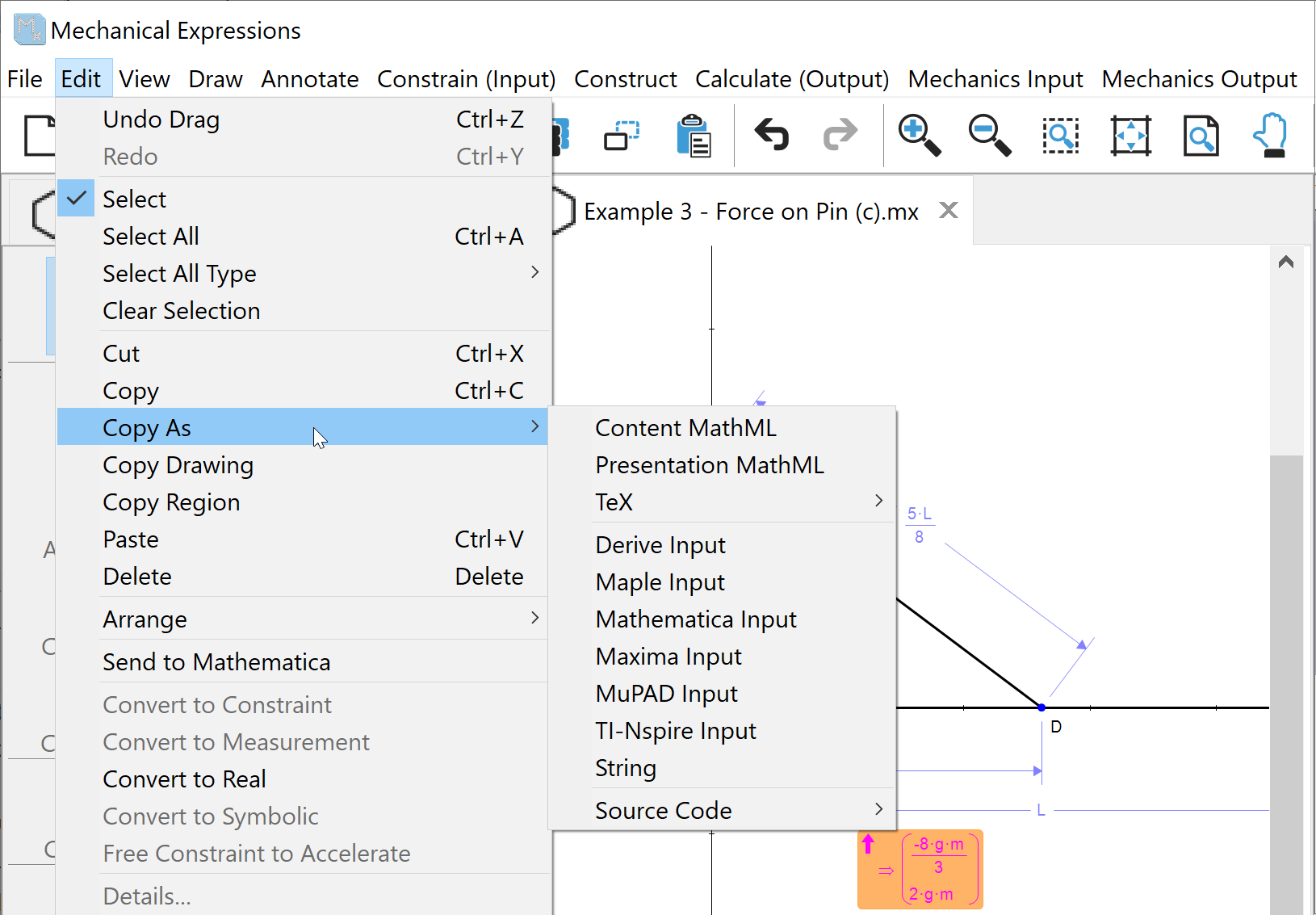Click the Copy Region toolbar icon

[x=622, y=135]
